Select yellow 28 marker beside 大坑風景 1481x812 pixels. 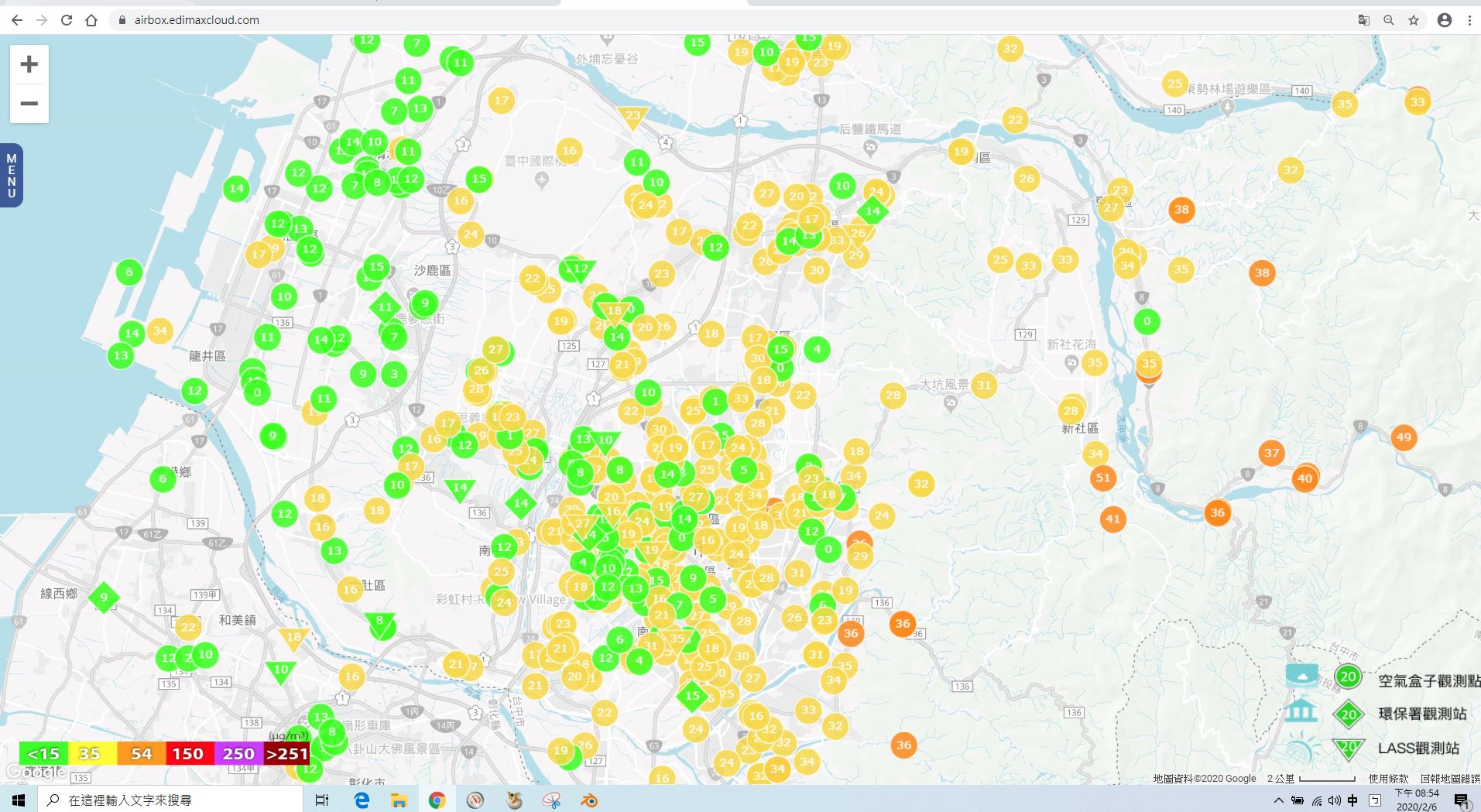coord(893,396)
